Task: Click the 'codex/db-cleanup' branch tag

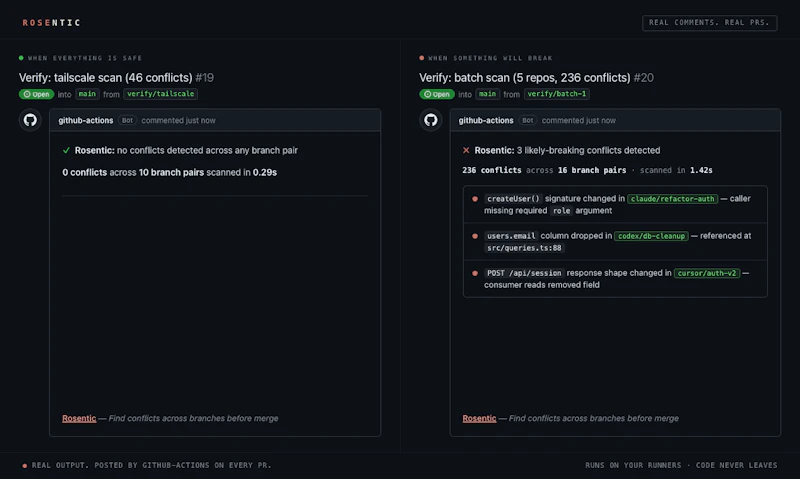Action: [x=652, y=236]
